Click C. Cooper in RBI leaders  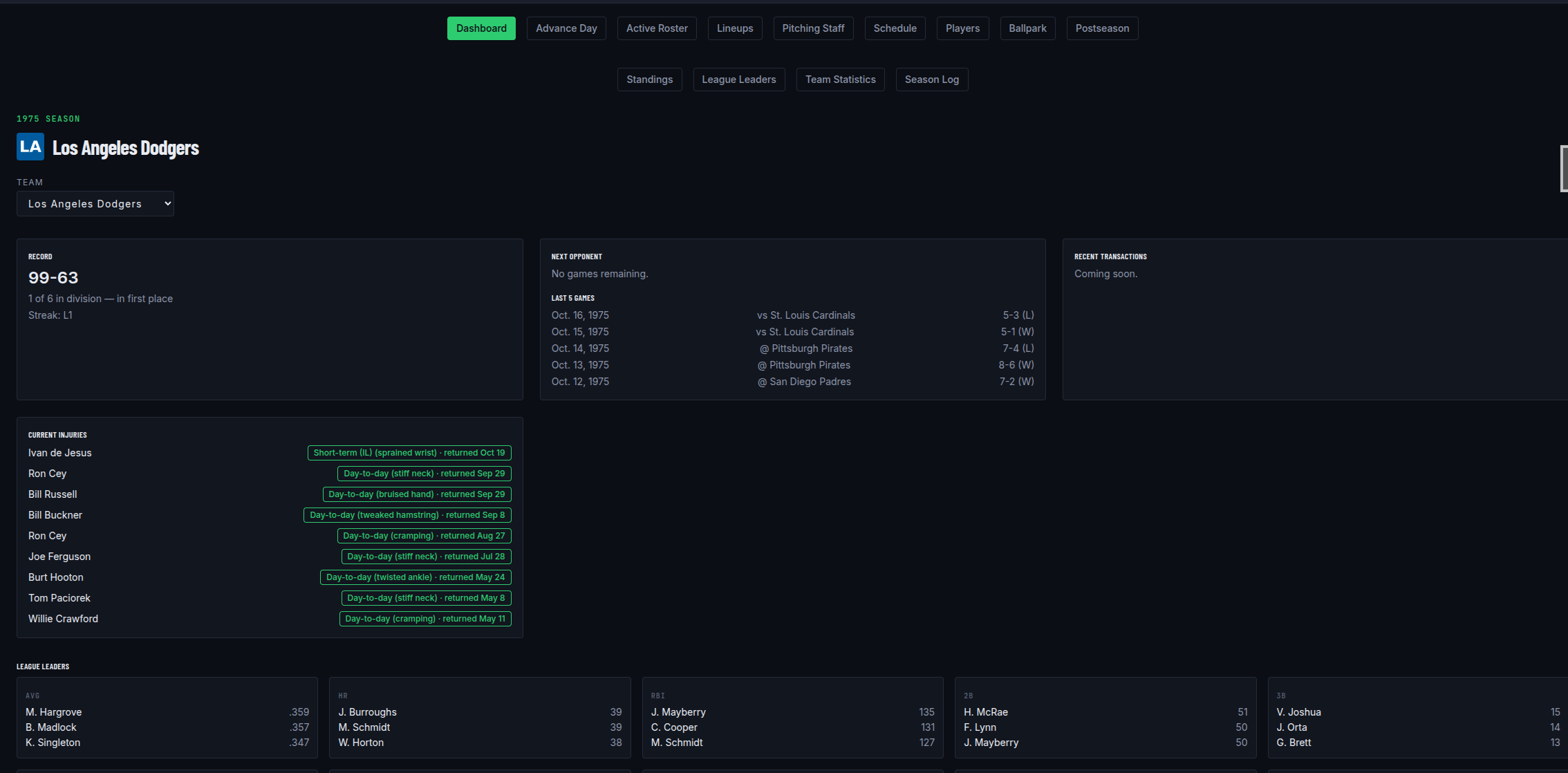pos(674,727)
